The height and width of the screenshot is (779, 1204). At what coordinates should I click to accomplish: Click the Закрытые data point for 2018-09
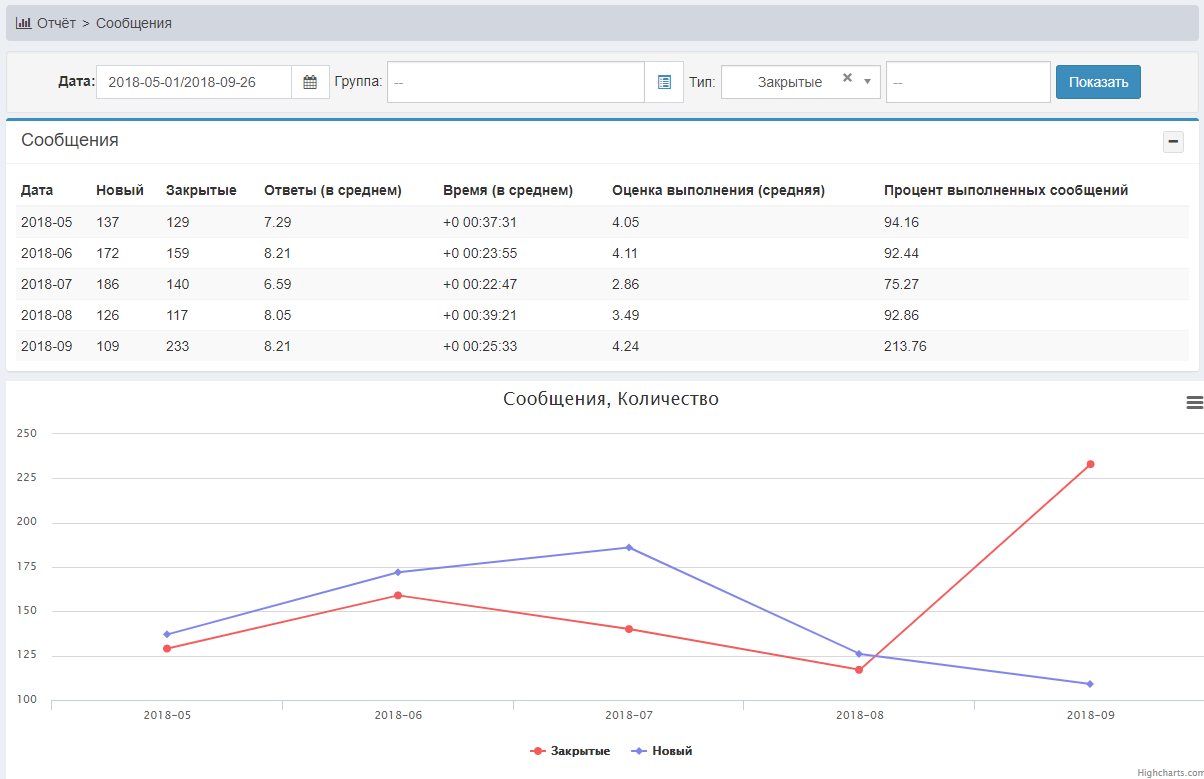[x=1090, y=464]
